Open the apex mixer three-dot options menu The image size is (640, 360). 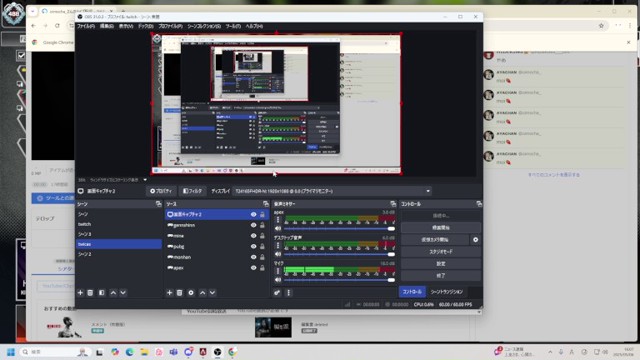(278, 220)
